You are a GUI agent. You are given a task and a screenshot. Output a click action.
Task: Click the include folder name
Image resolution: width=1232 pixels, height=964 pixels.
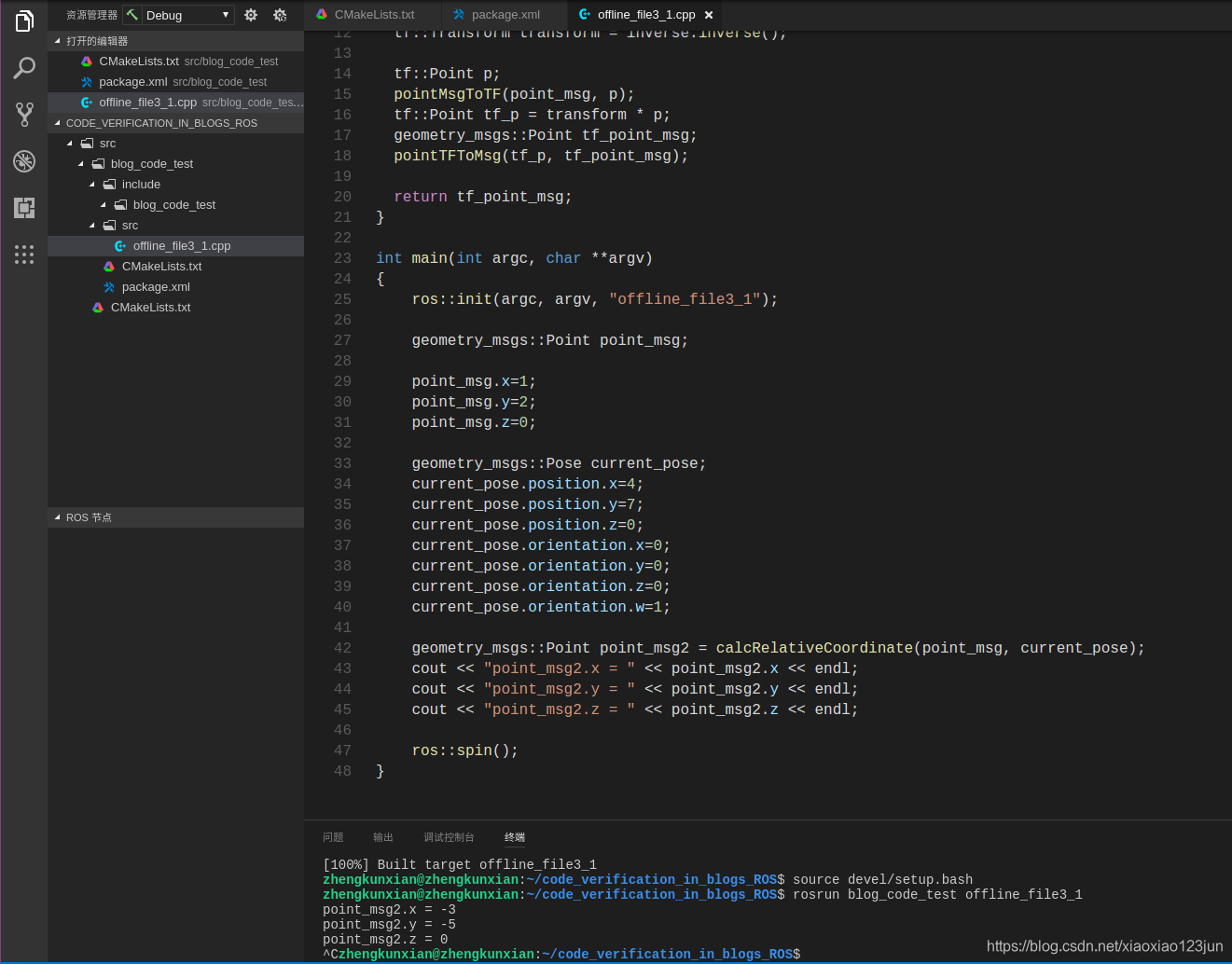[x=141, y=185]
